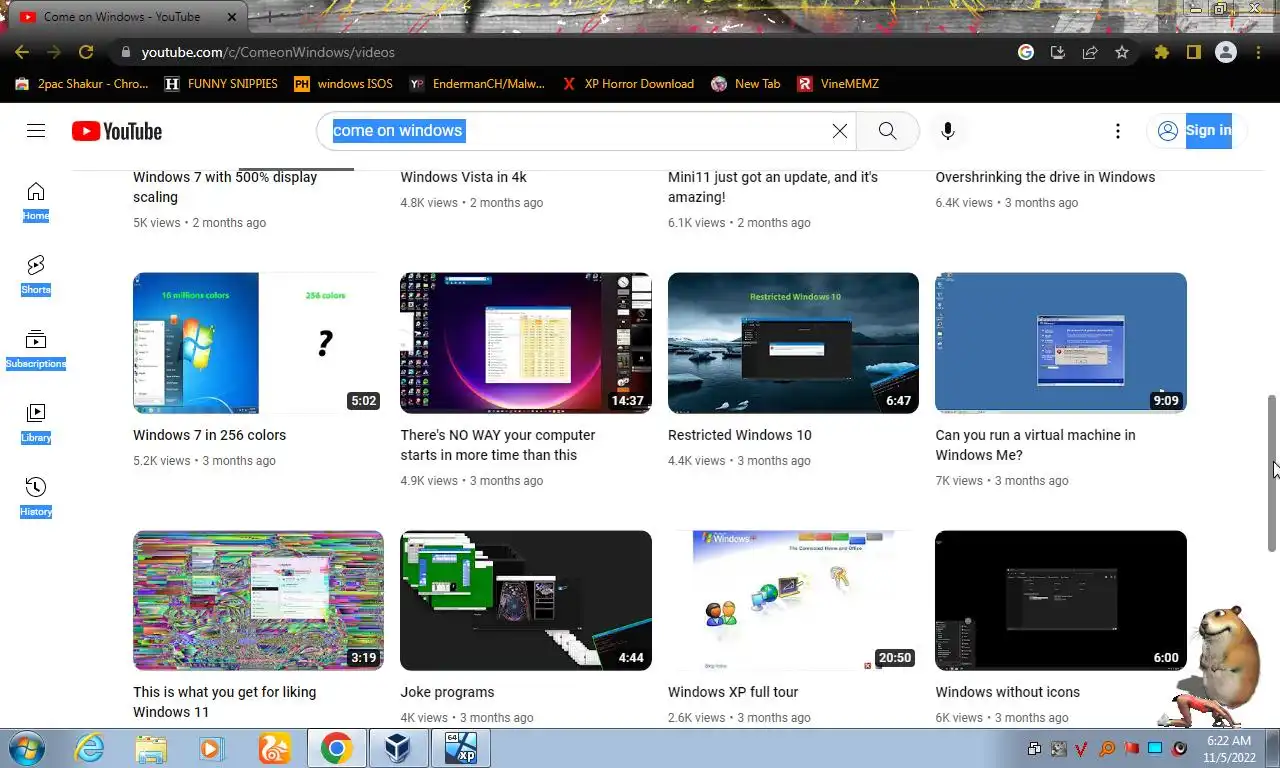Open the windows ISOS bookmark
Viewport: 1280px width, 768px height.
(343, 84)
